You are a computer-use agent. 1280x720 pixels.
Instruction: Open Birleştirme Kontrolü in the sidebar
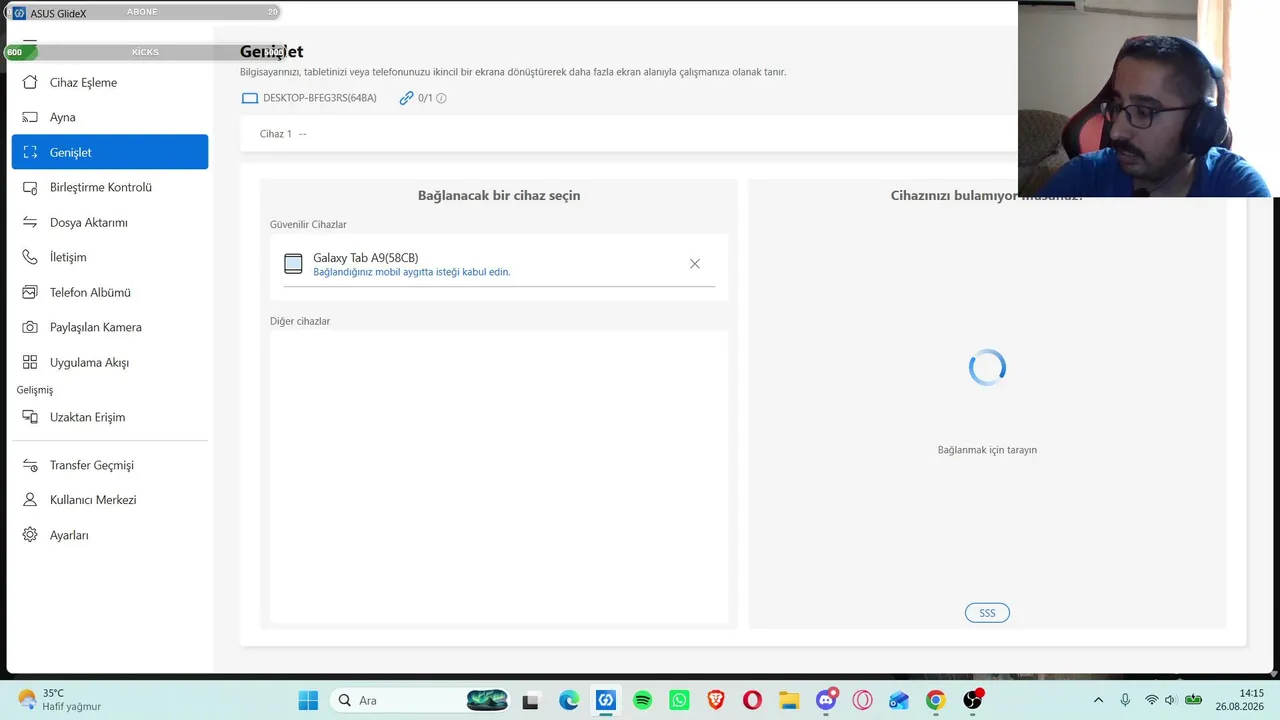coord(110,187)
